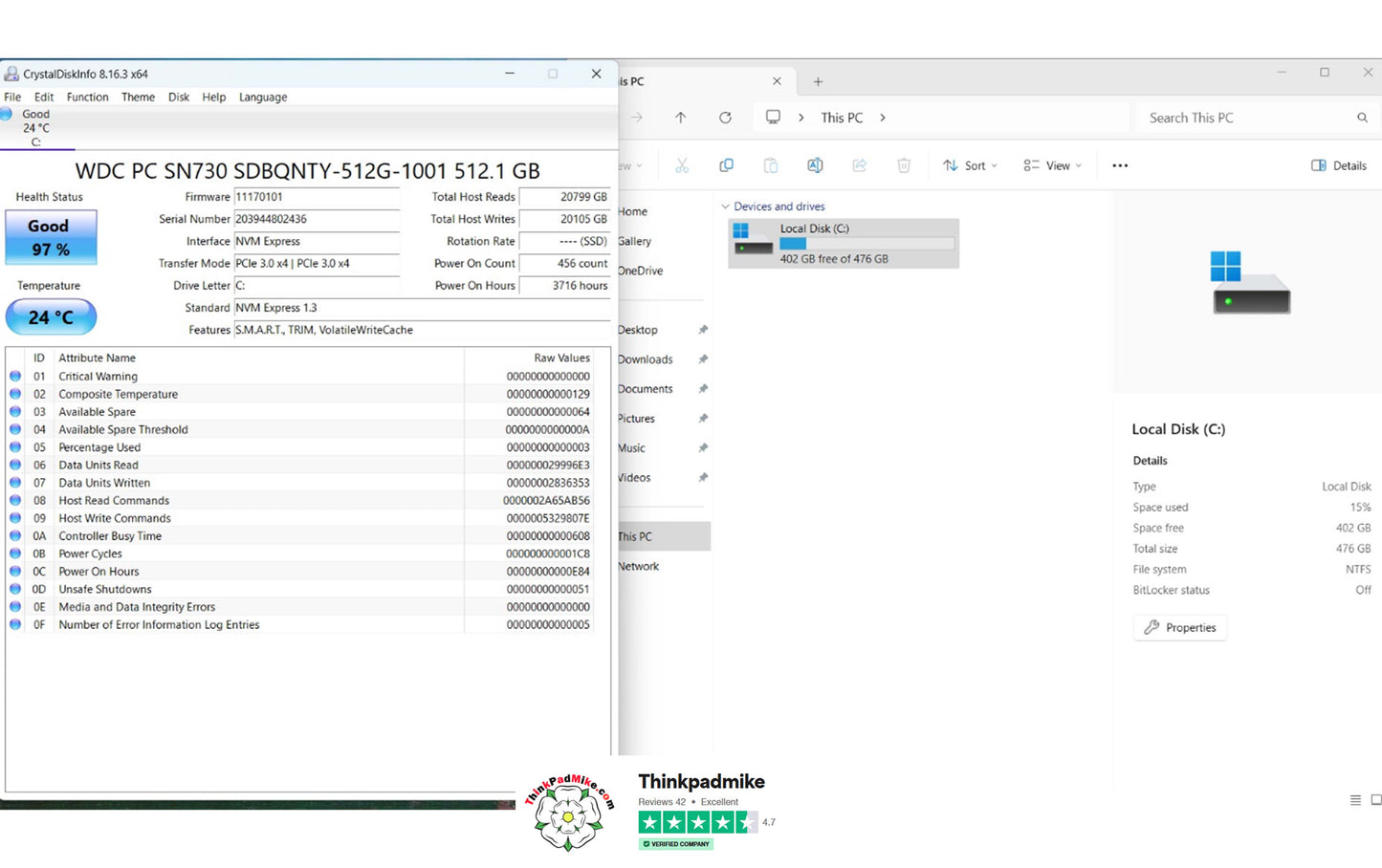Open the Help menu in CrystalDiskInfo
Viewport: 1382px width, 868px height.
214,97
